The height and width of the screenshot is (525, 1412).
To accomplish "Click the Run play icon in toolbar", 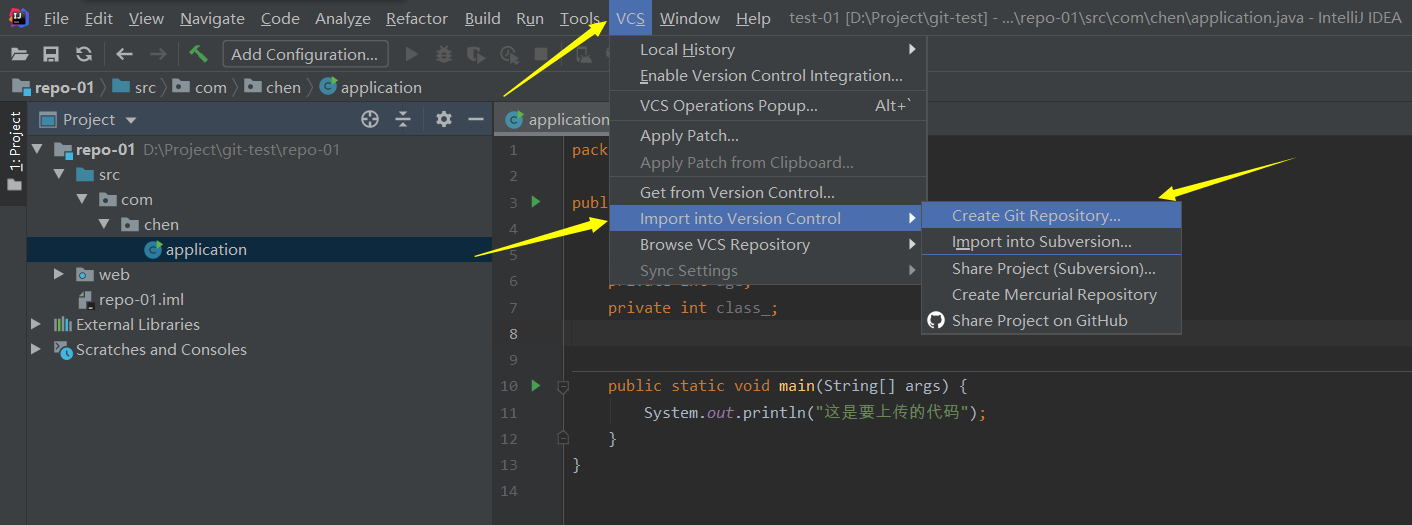I will tap(411, 54).
